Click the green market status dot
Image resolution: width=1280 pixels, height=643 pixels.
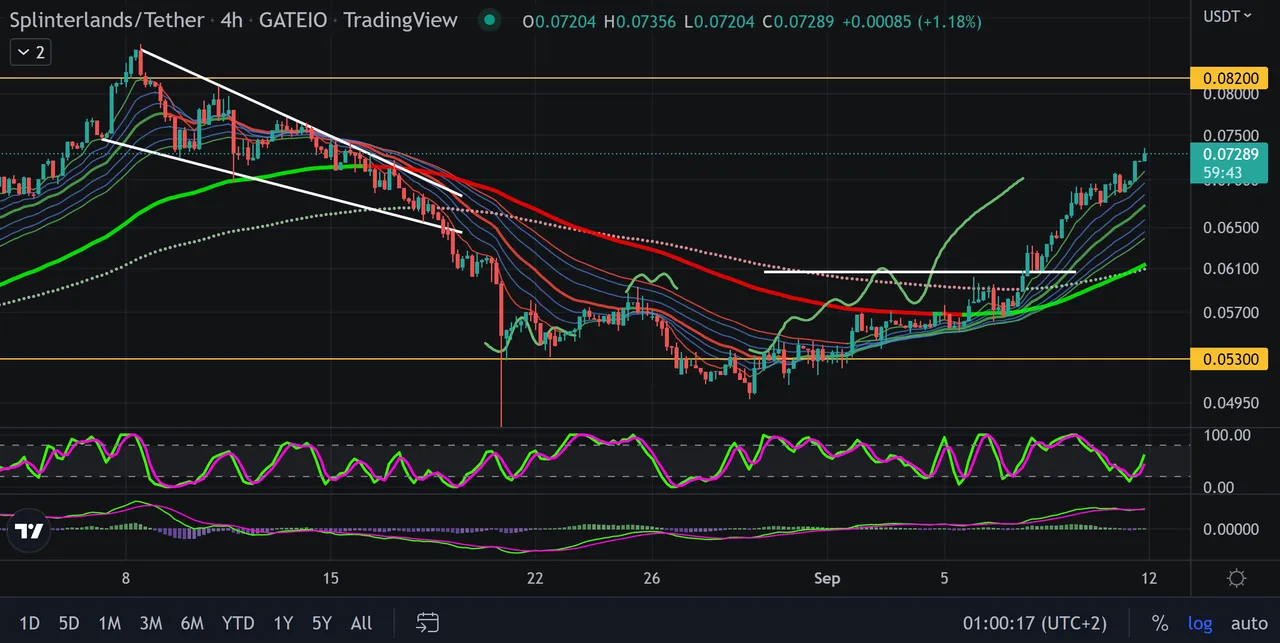(x=488, y=20)
